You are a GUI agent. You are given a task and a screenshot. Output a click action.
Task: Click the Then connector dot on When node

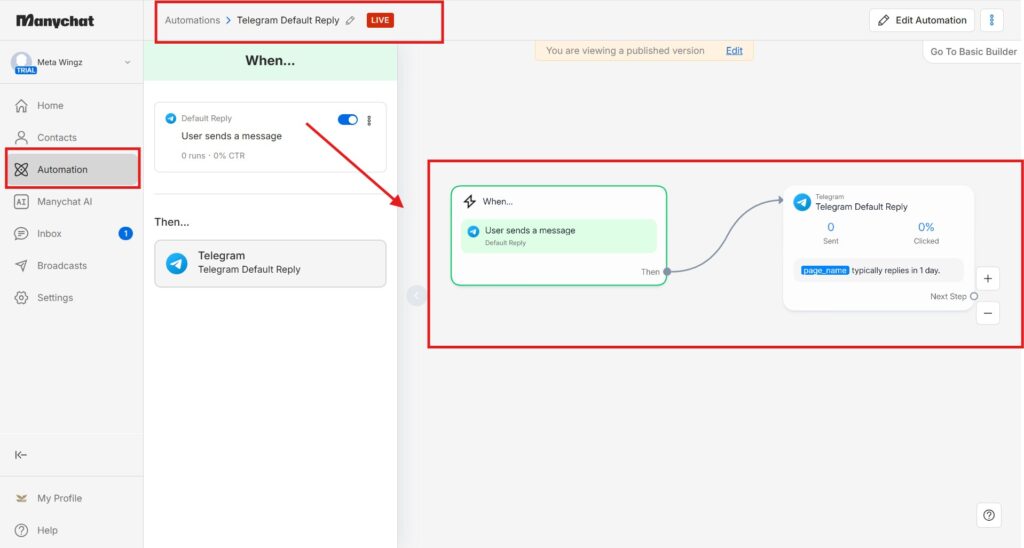[x=667, y=272]
